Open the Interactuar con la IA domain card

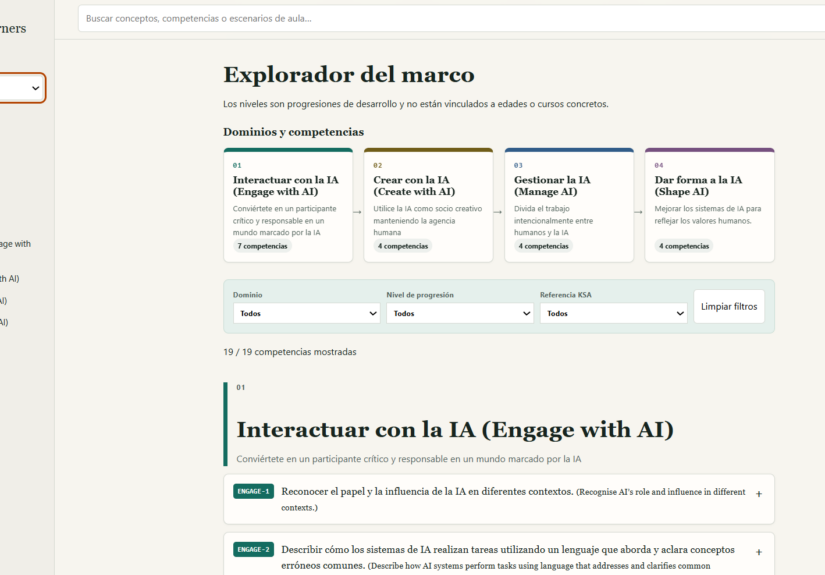(288, 205)
